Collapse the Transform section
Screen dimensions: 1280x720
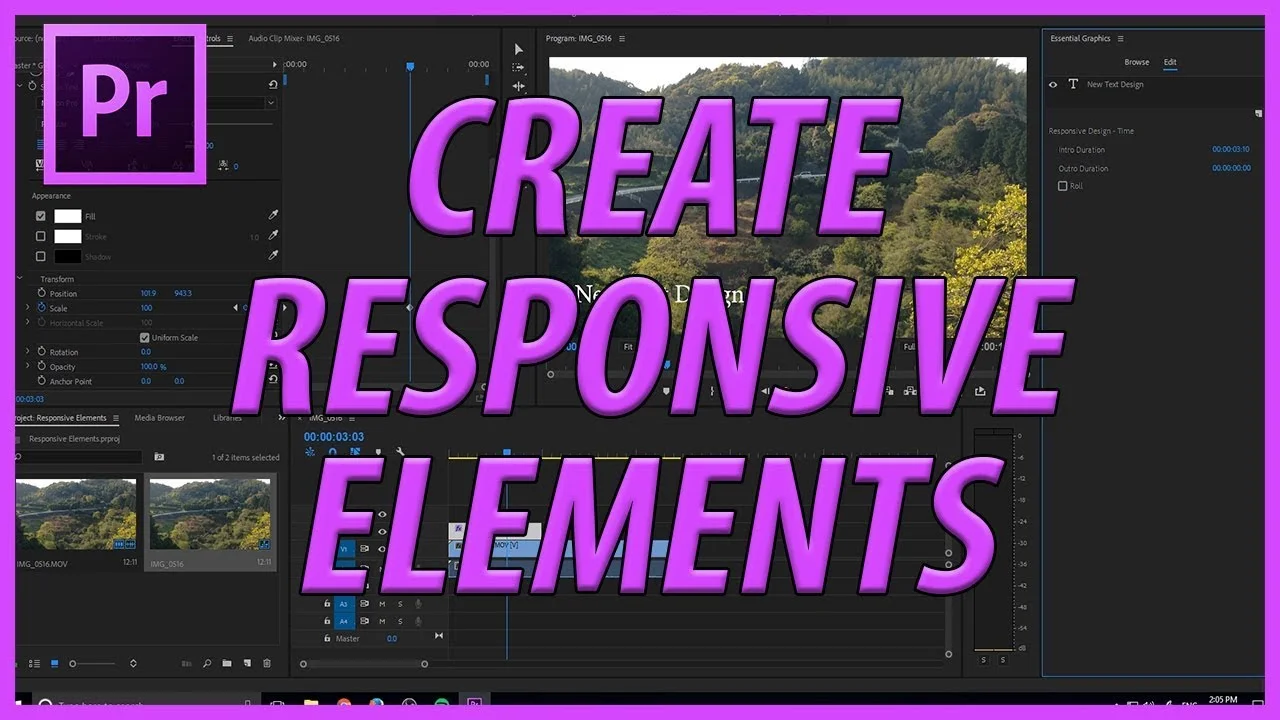pos(20,279)
